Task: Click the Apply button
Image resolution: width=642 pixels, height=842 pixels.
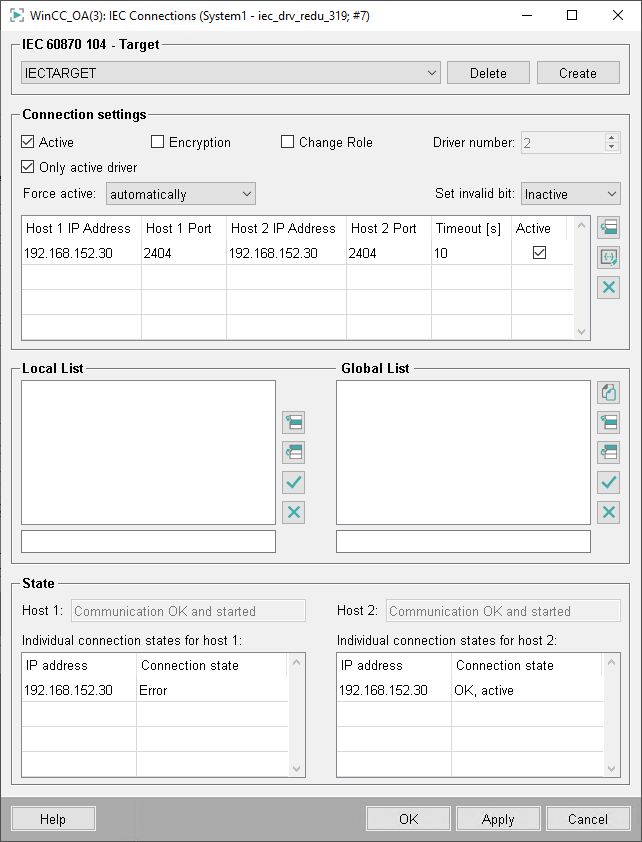Action: tap(498, 819)
